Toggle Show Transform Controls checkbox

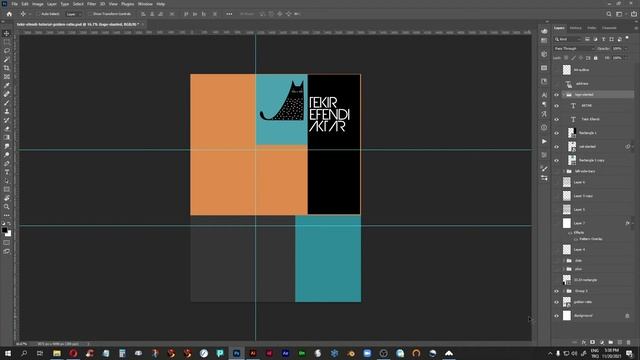[x=90, y=14]
